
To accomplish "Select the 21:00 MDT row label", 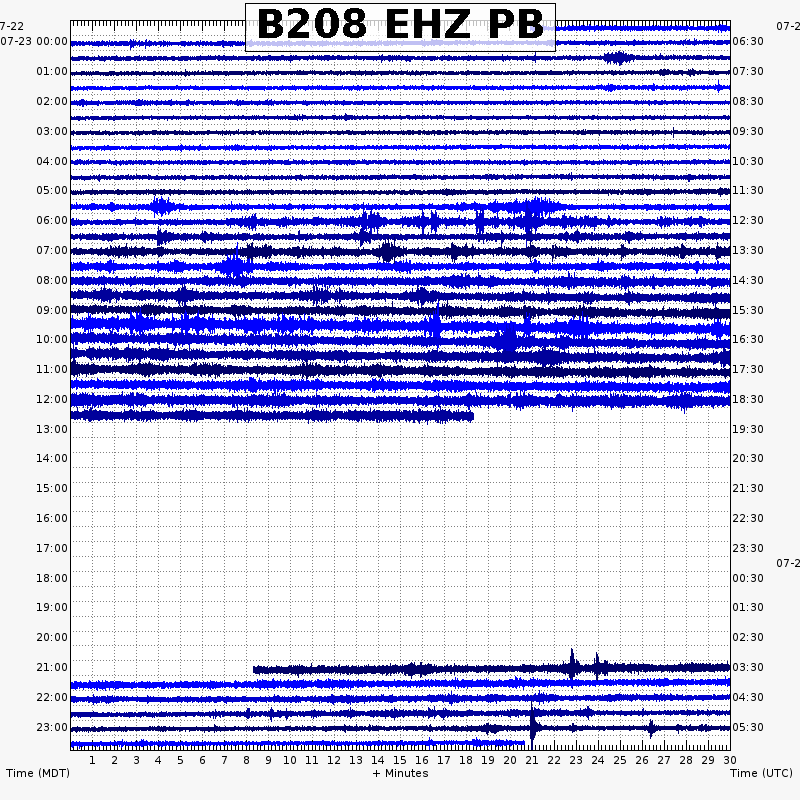I will (52, 667).
